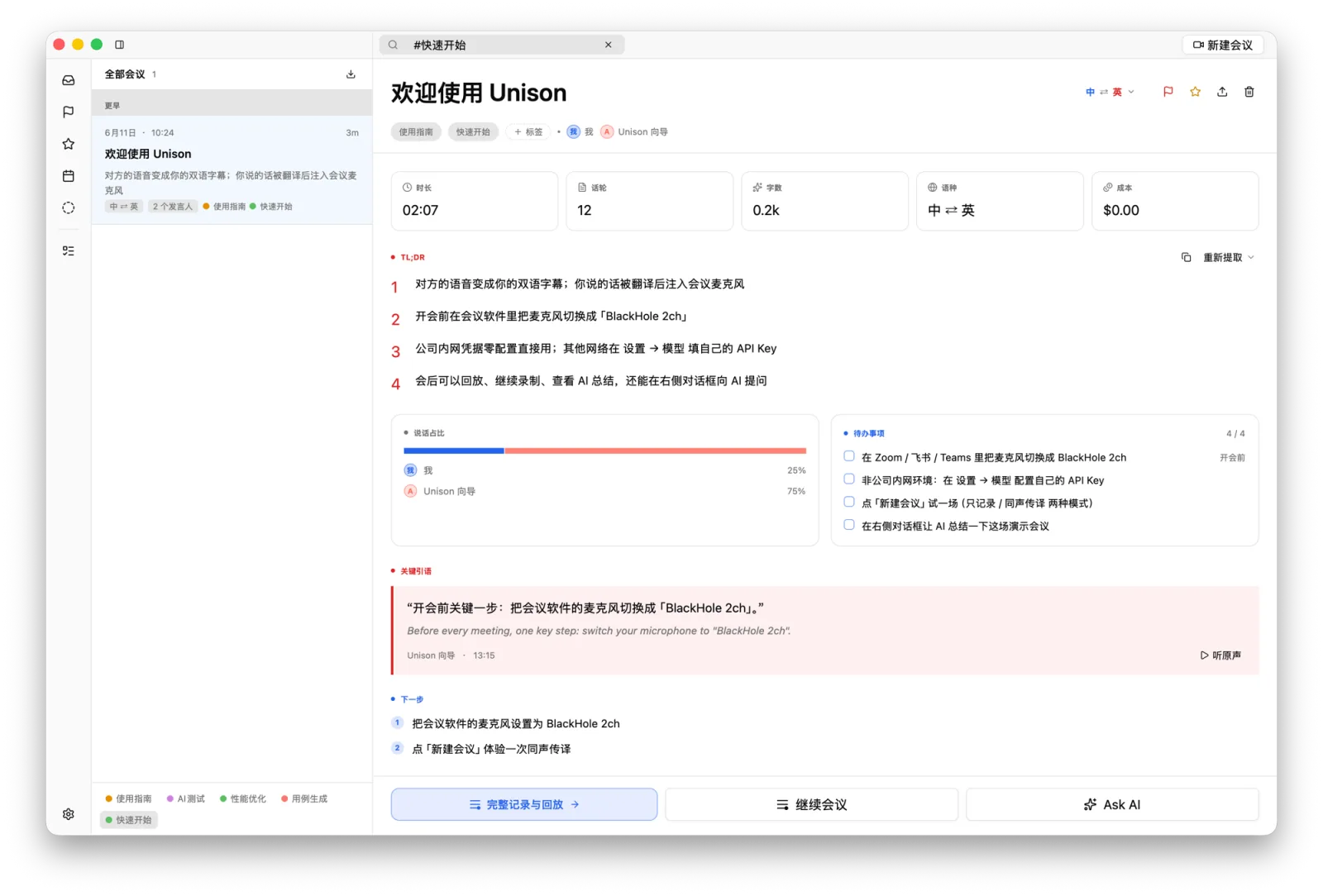This screenshot has width=1323, height=896.
Task: Open settings gear in sidebar
Action: pos(69,814)
